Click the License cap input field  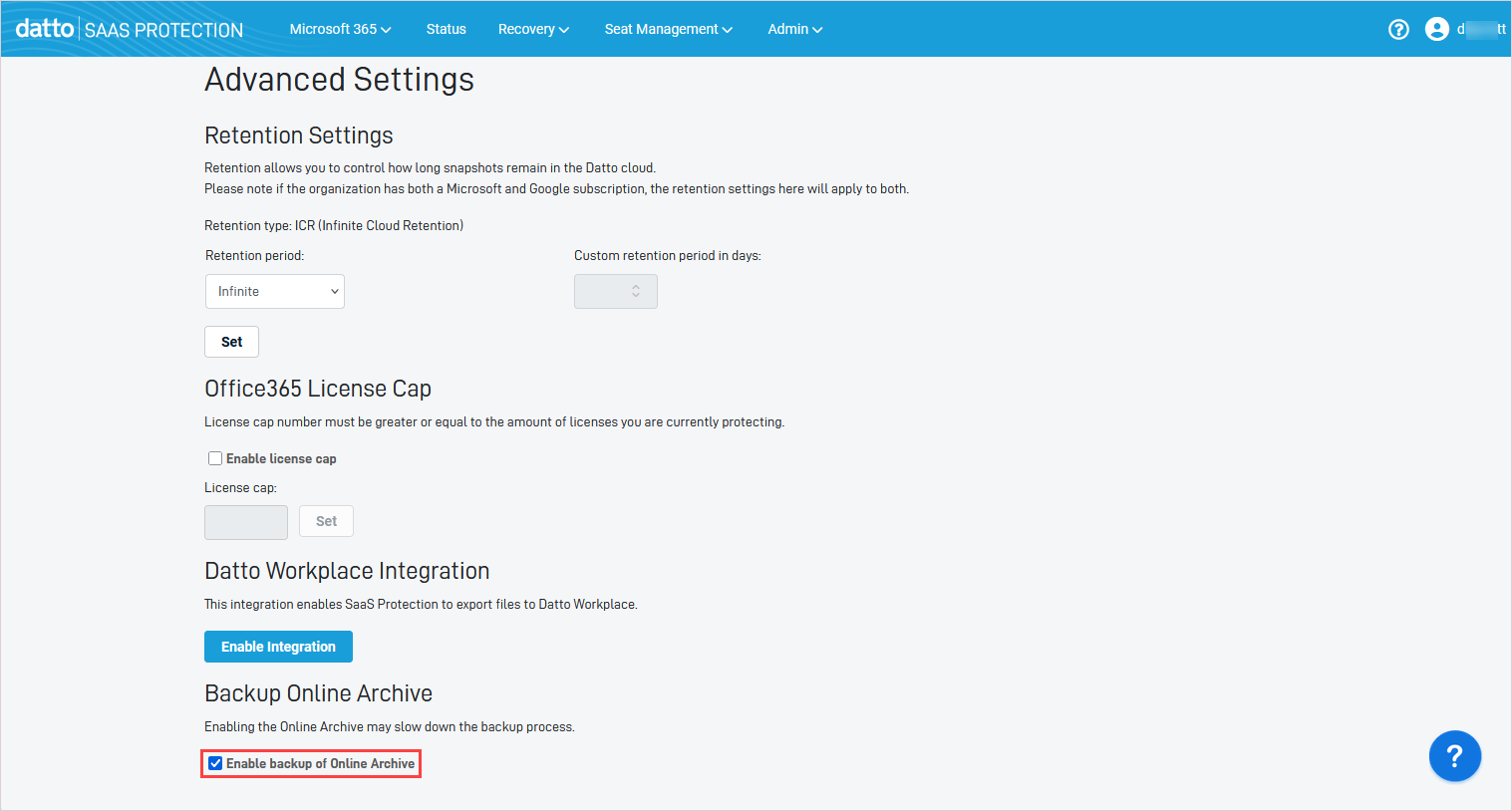[x=246, y=522]
